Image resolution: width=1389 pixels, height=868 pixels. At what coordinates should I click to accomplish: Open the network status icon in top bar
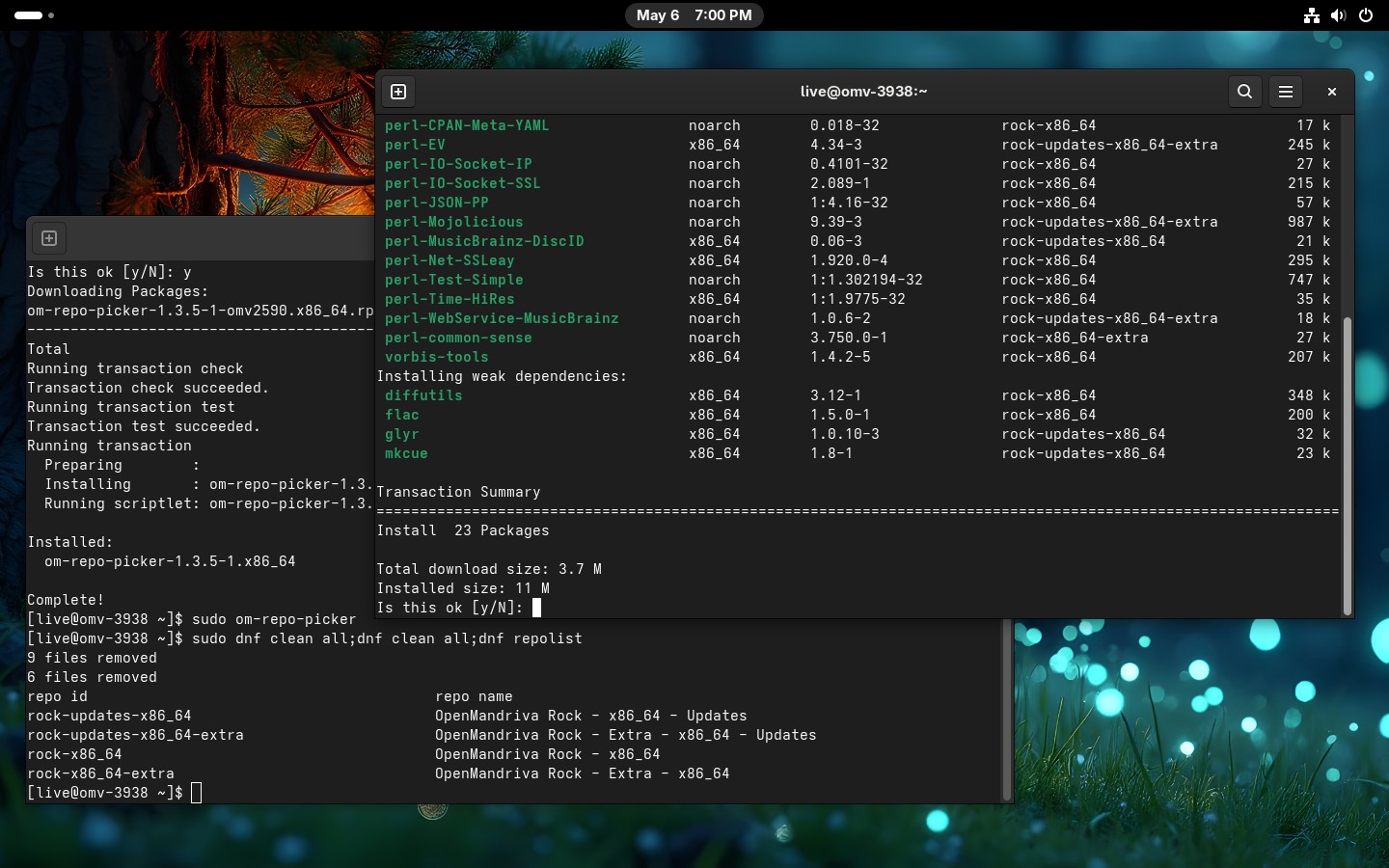pyautogui.click(x=1311, y=15)
